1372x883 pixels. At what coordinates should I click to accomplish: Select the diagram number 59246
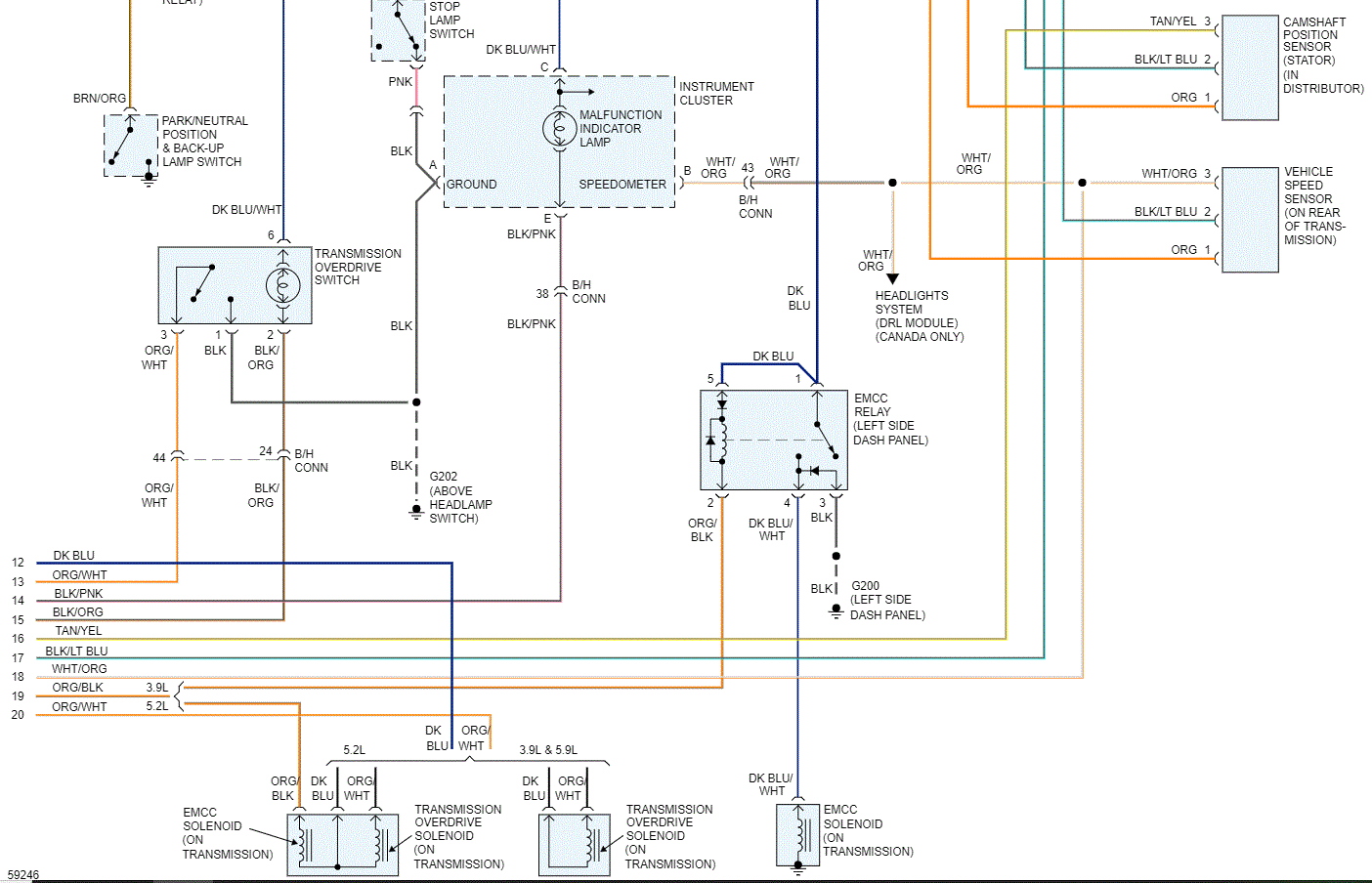pyautogui.click(x=23, y=875)
